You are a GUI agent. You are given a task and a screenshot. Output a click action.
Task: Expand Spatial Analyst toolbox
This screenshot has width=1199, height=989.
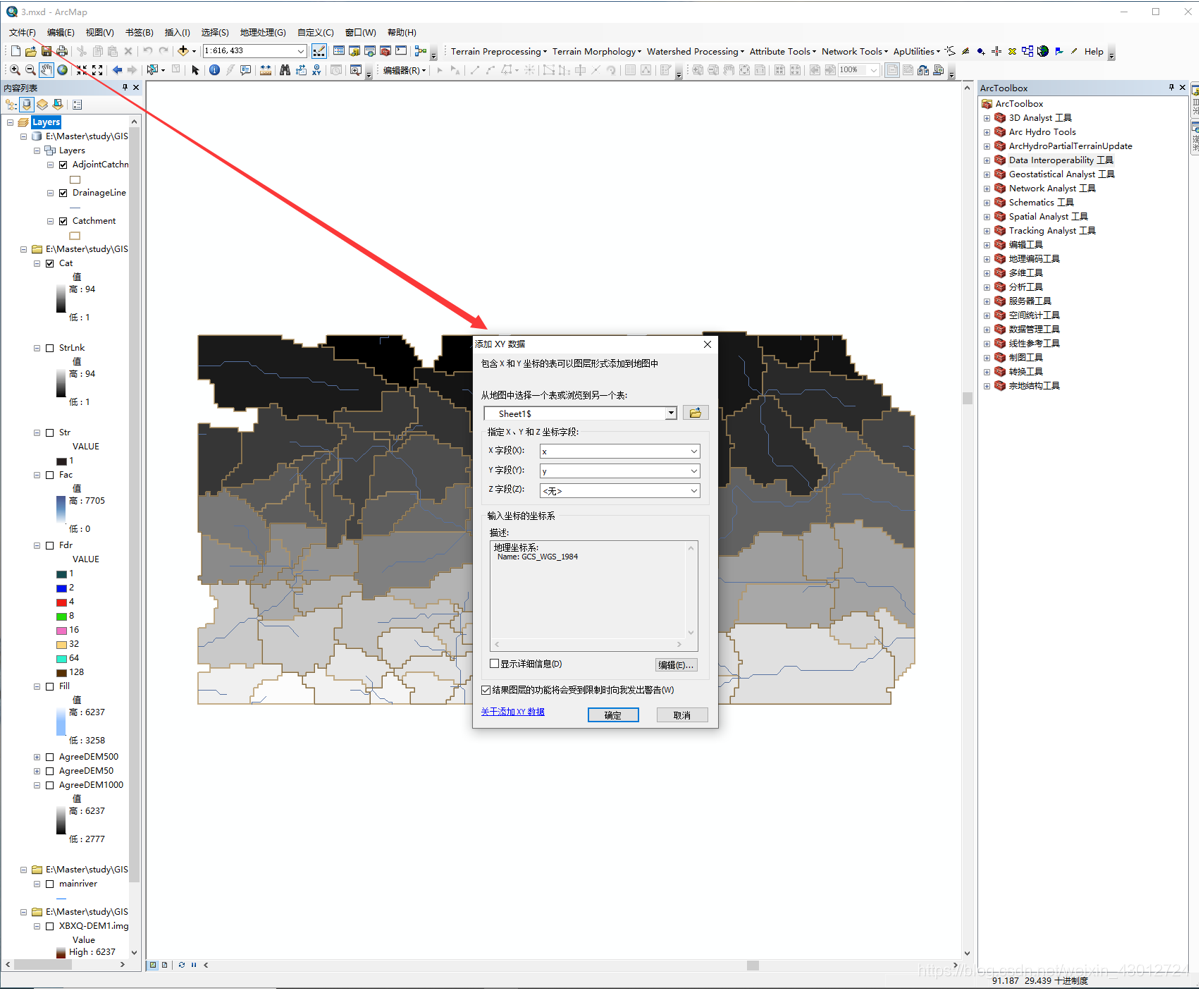pos(986,216)
